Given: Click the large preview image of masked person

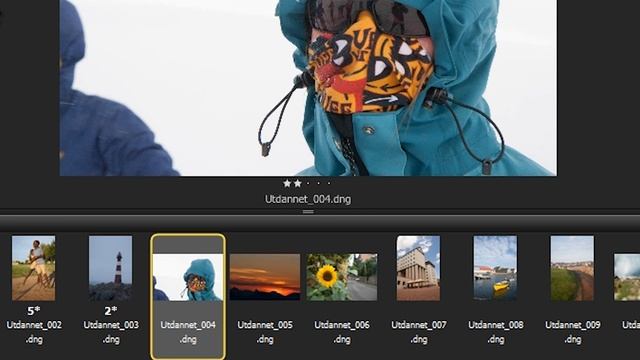Looking at the screenshot, I should pyautogui.click(x=308, y=88).
